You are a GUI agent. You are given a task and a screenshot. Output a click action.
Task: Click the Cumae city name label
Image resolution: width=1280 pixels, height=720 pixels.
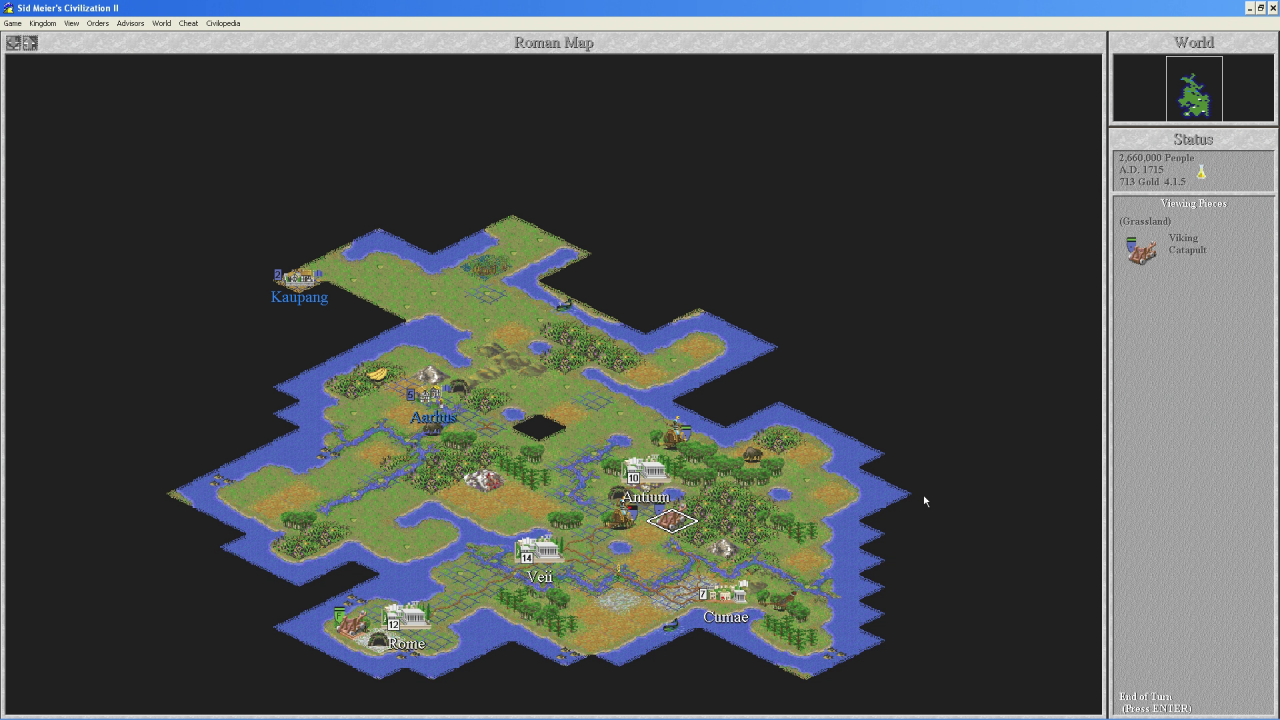(x=725, y=617)
